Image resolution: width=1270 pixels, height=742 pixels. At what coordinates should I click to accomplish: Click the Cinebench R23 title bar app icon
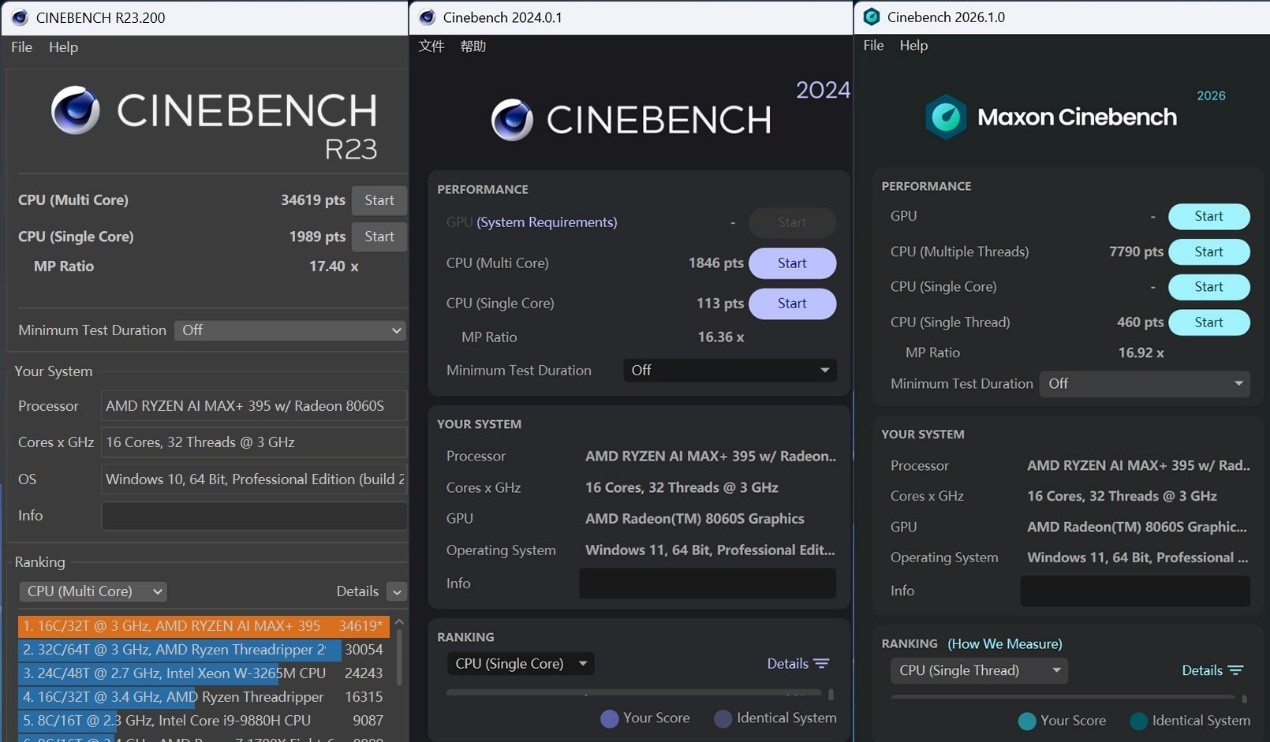(x=19, y=17)
